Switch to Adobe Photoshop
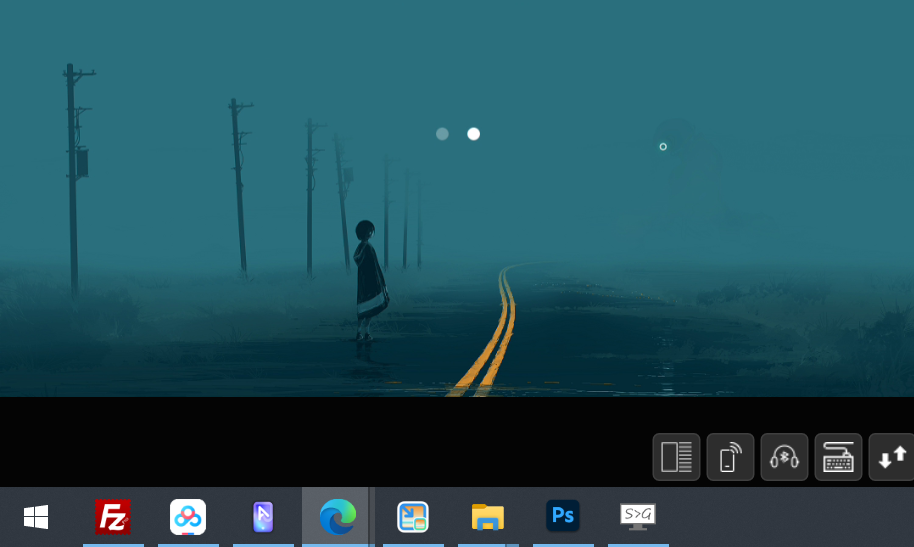914x547 pixels. coord(563,517)
